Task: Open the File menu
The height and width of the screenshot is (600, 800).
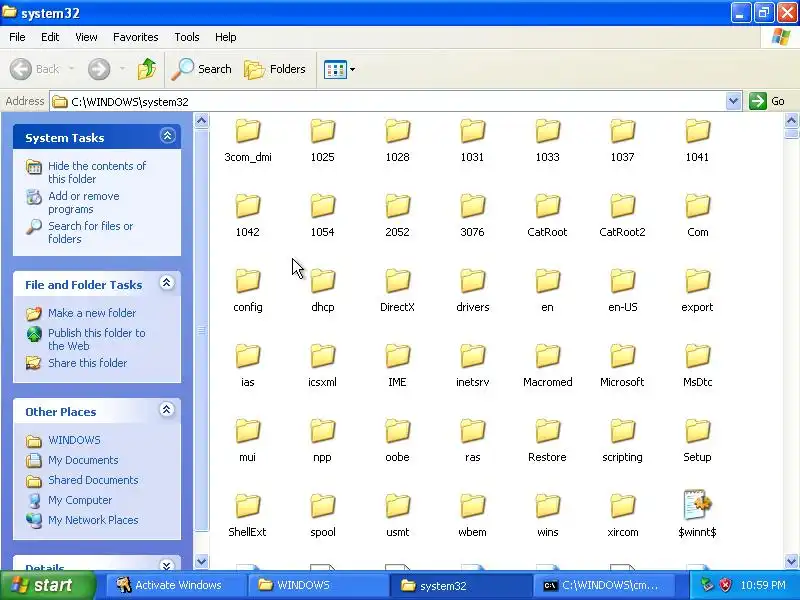Action: point(17,37)
